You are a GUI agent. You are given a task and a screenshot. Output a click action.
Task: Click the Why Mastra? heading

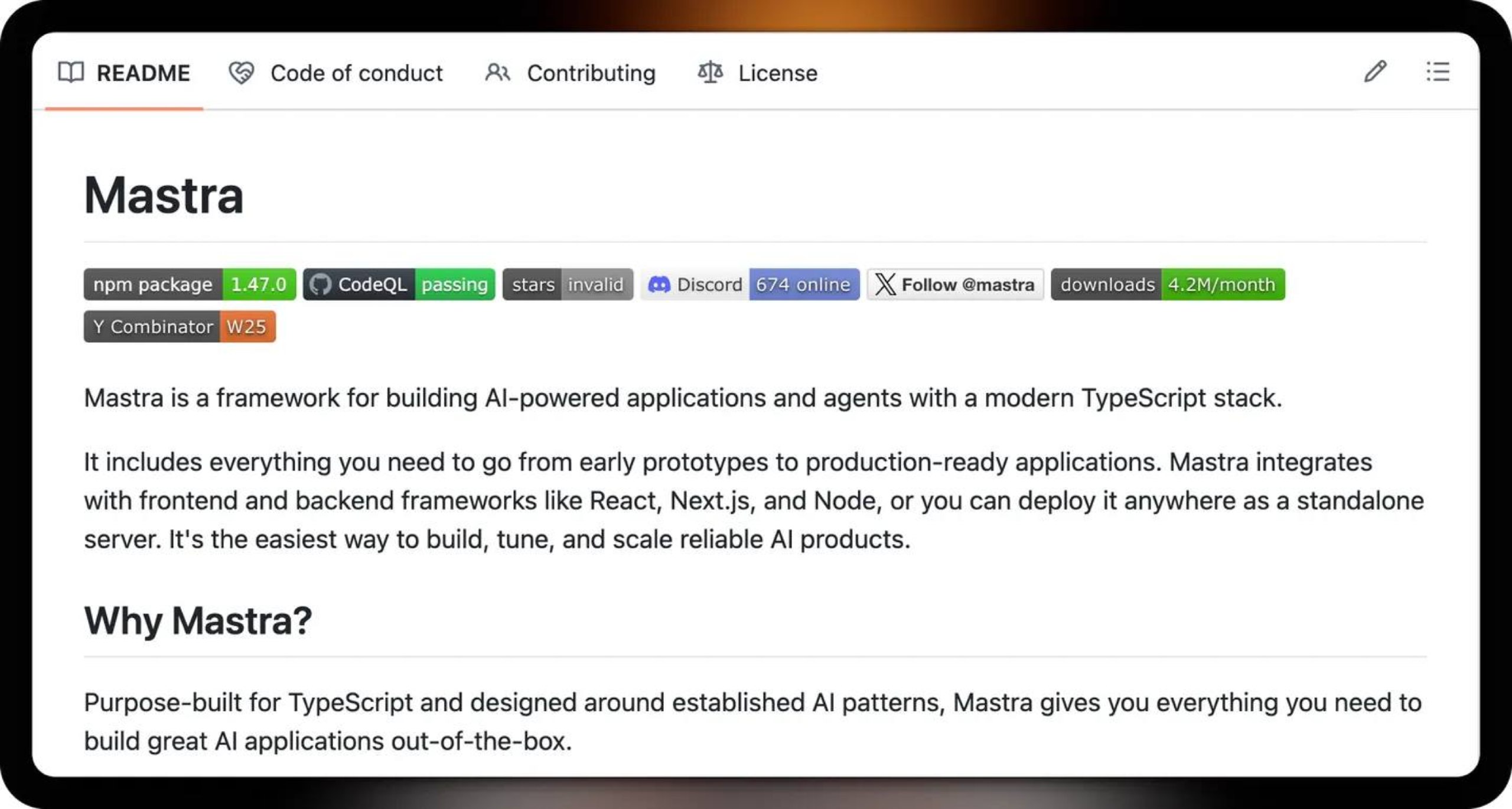pos(198,620)
